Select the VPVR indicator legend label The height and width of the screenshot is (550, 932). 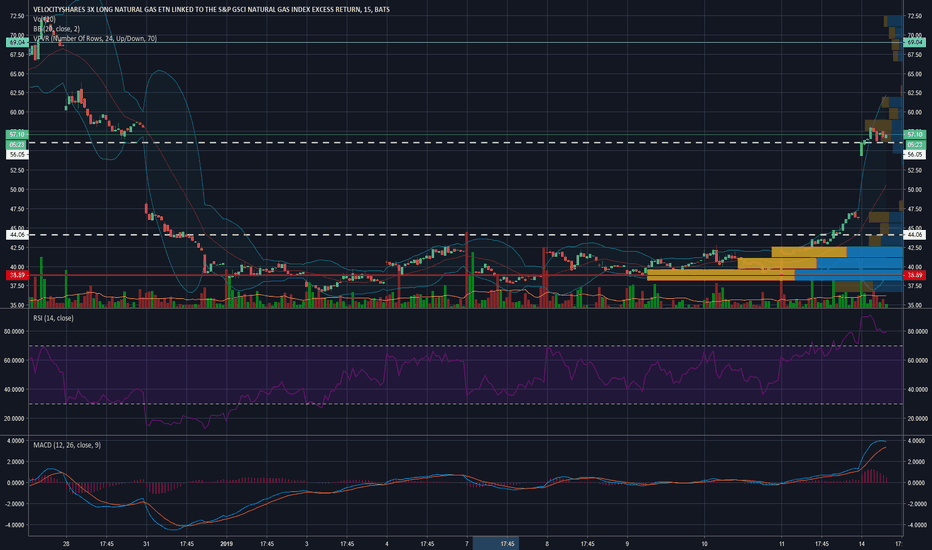pyautogui.click(x=95, y=39)
